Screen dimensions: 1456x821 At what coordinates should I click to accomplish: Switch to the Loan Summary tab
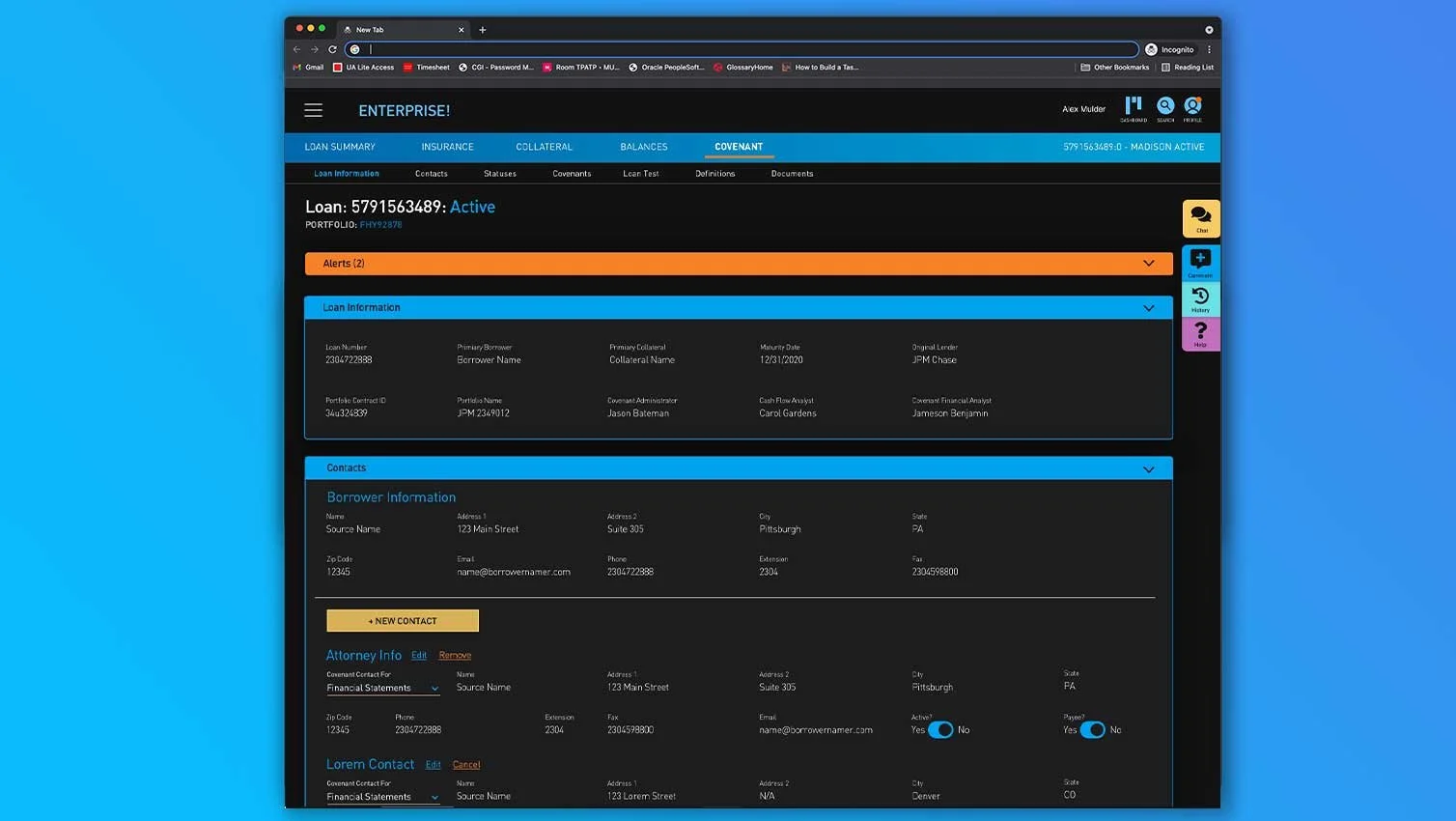point(340,147)
